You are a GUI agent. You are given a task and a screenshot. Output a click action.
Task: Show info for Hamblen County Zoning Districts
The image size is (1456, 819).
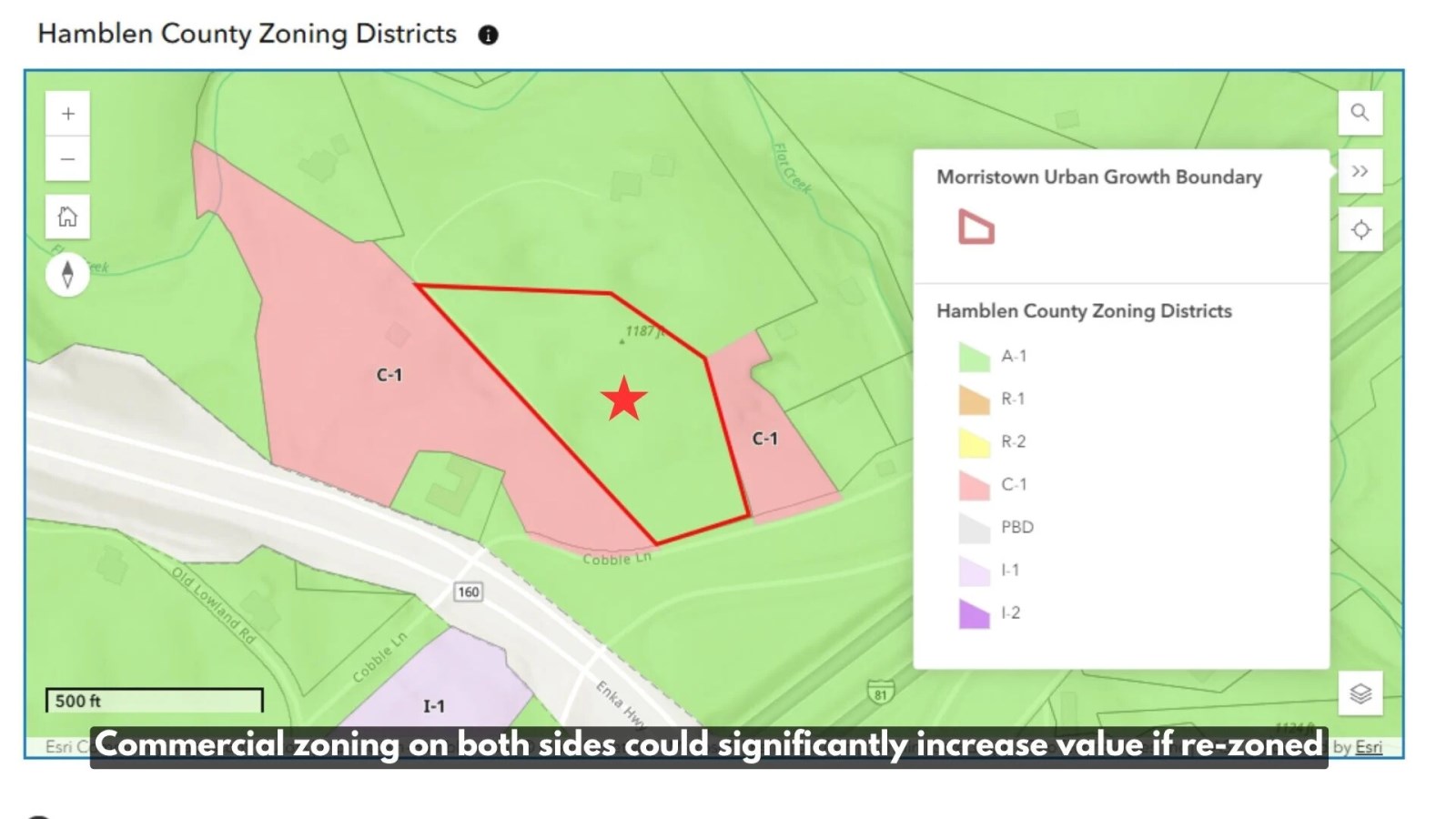pos(489,35)
